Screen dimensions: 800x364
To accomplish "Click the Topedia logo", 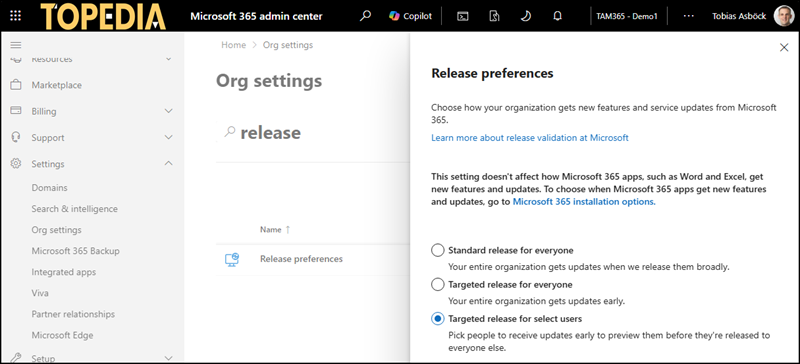I will [x=103, y=16].
